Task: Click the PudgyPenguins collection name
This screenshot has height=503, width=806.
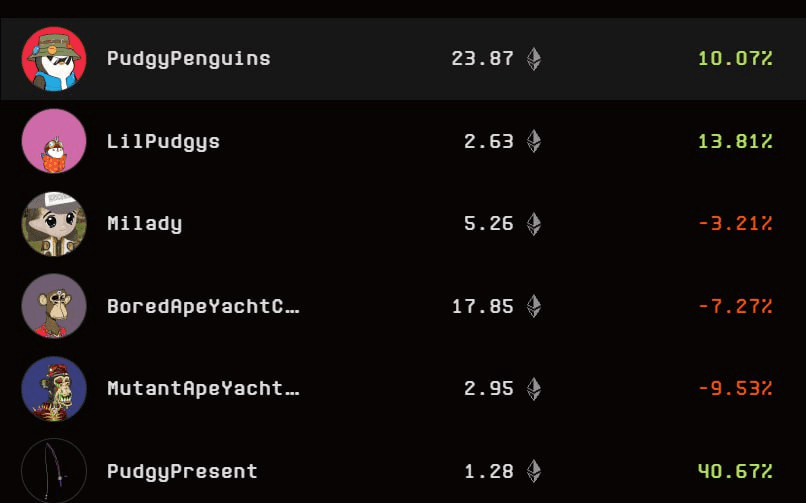Action: 189,59
